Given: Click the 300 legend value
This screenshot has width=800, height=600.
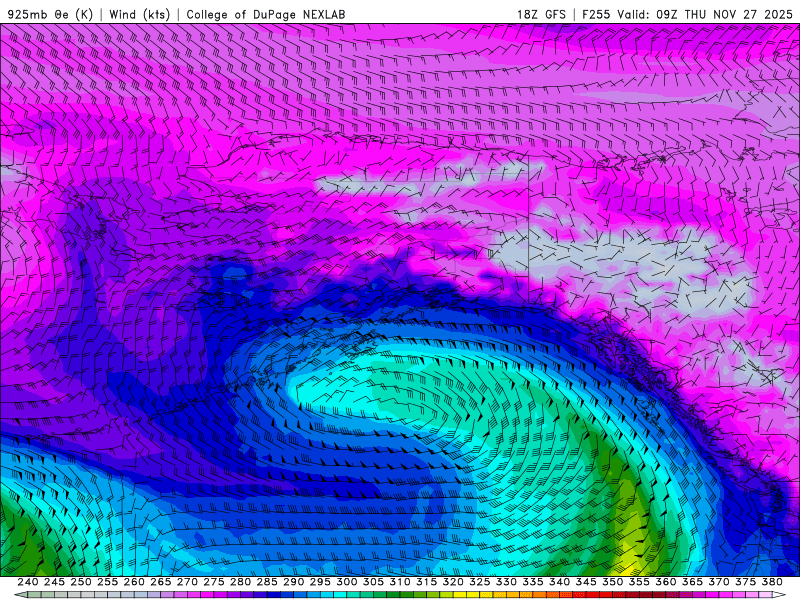Looking at the screenshot, I should [346, 582].
